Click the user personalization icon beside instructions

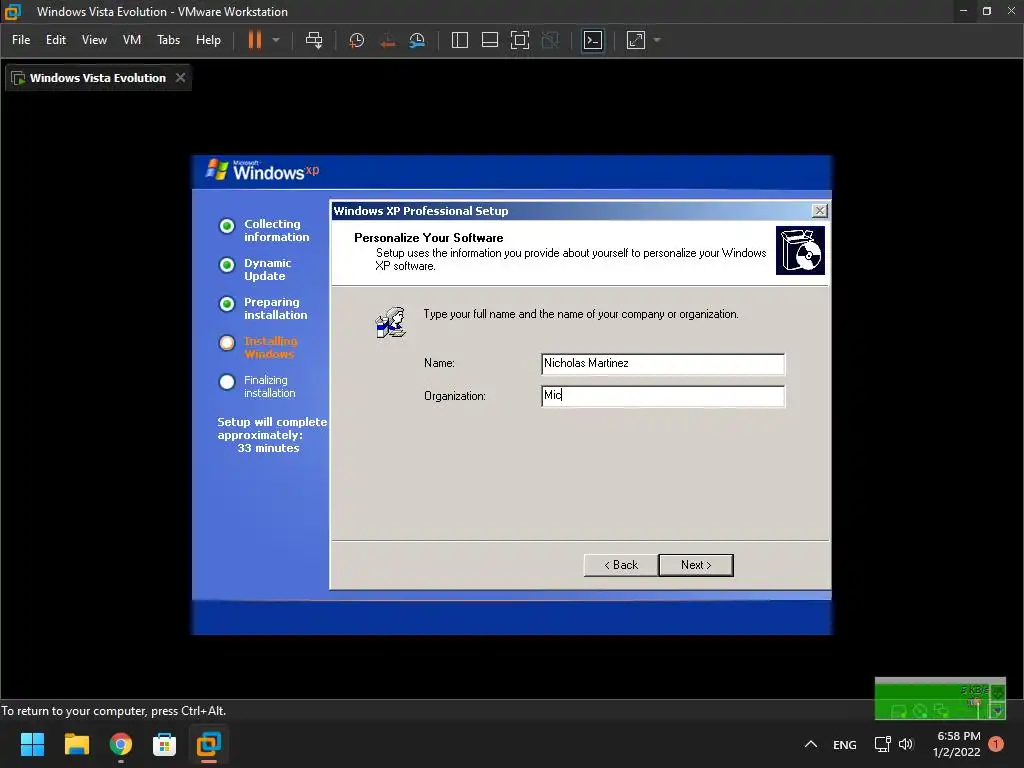point(391,323)
